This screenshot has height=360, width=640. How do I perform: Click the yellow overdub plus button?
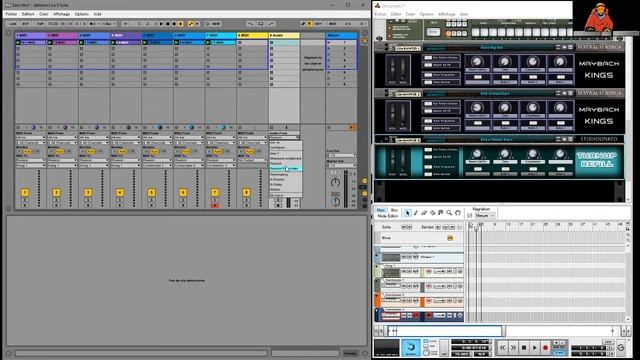click(x=180, y=24)
